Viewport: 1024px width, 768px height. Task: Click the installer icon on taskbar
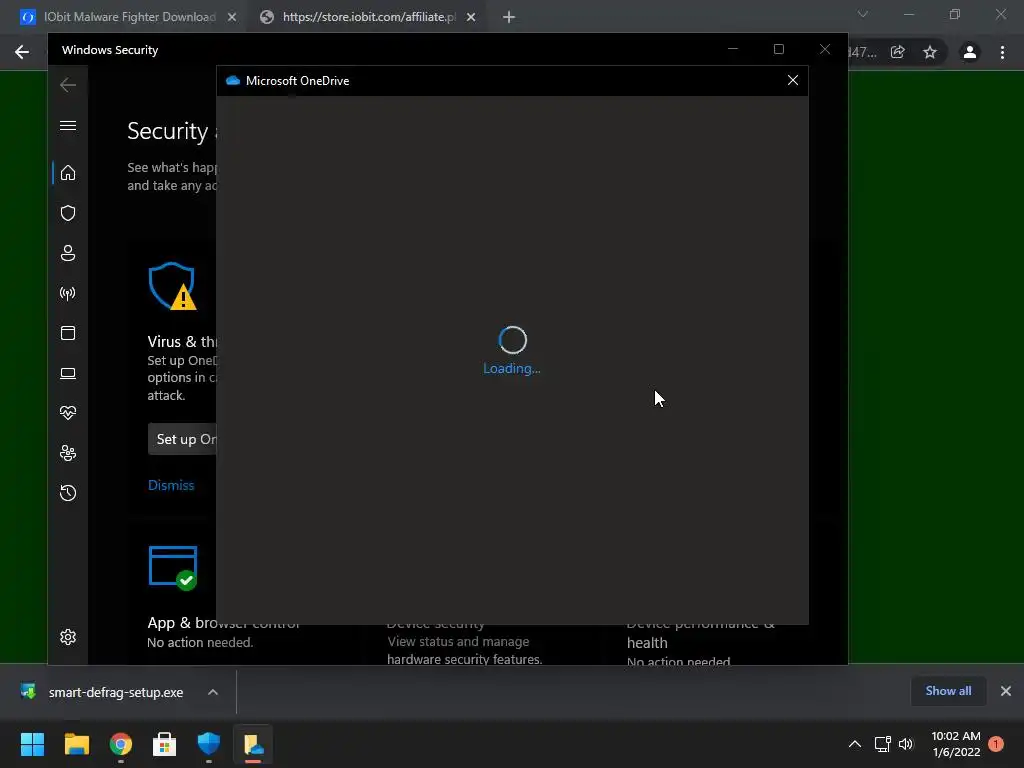[x=253, y=744]
